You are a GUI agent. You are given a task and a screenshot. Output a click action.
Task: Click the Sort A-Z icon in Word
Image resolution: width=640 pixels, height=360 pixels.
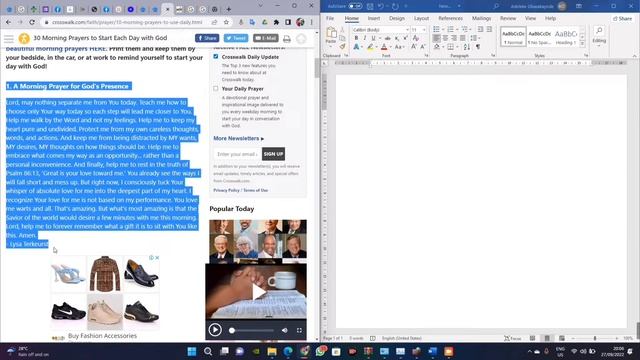click(x=467, y=47)
